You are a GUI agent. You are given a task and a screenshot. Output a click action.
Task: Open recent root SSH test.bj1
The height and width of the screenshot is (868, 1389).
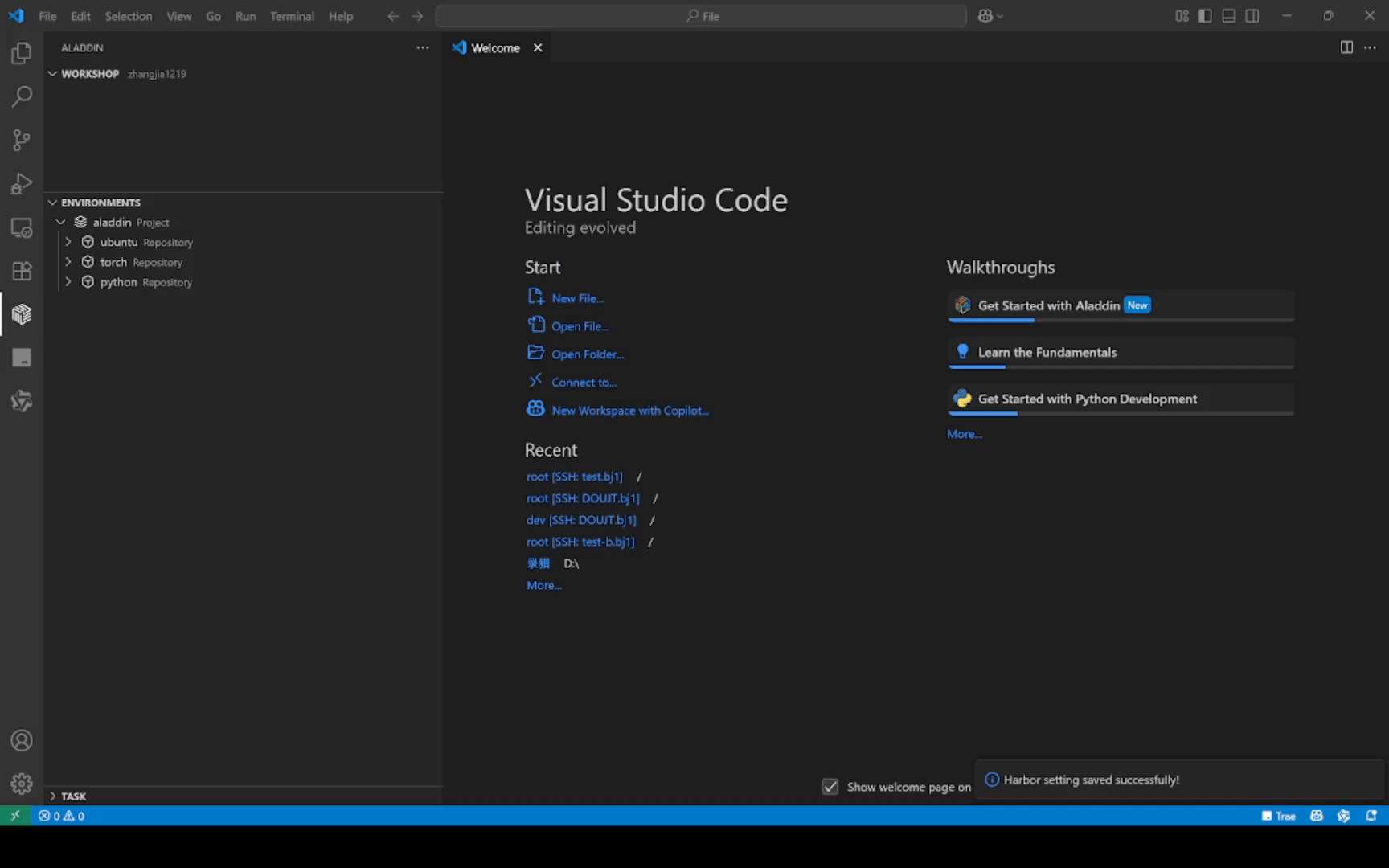574,477
